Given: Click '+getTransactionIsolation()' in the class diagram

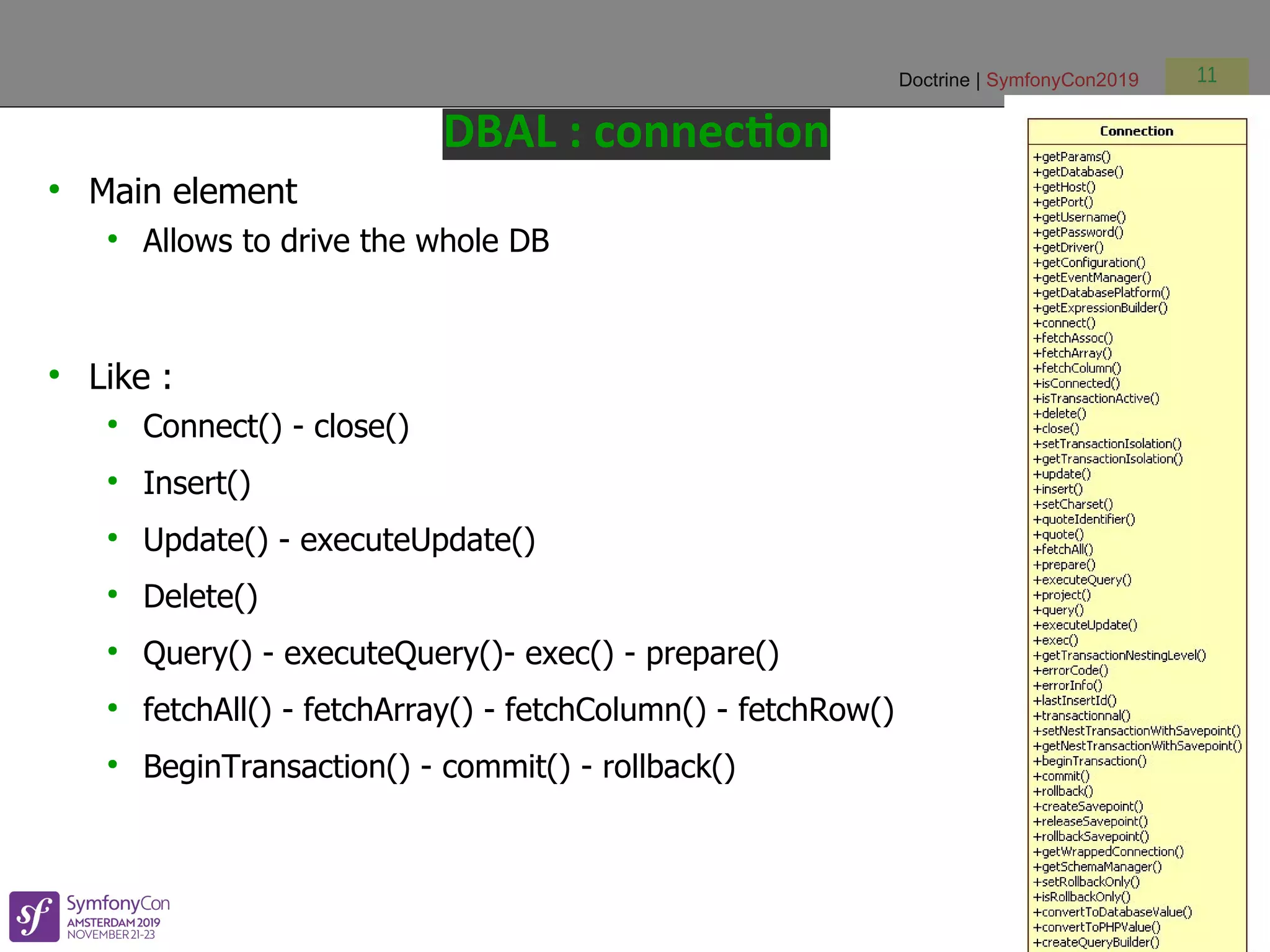Looking at the screenshot, I should point(1108,459).
